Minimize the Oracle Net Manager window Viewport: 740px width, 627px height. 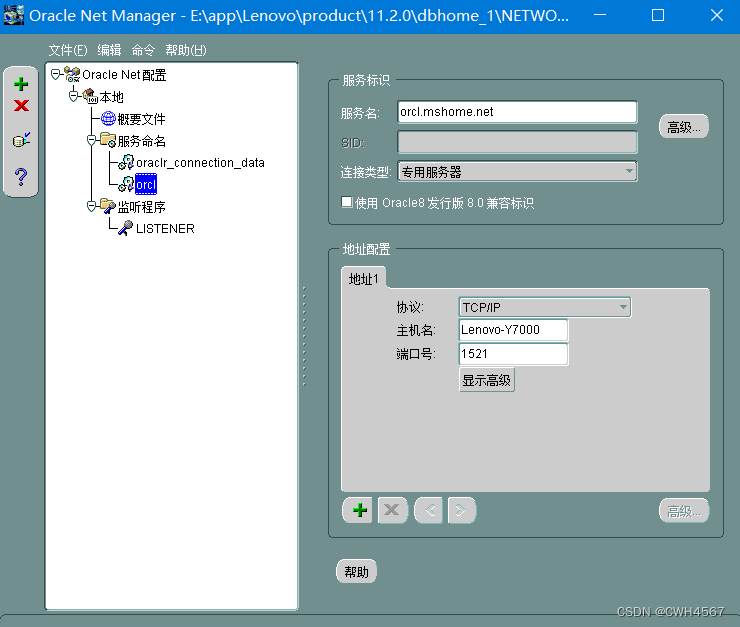(x=600, y=16)
